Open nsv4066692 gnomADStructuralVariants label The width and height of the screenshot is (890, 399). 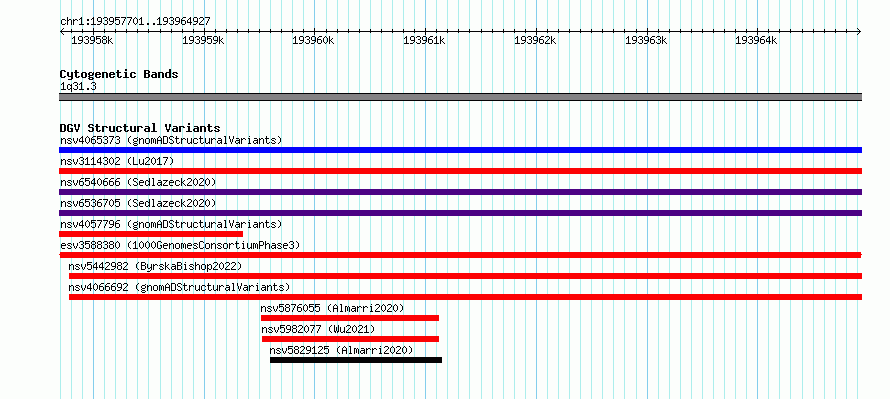179,287
